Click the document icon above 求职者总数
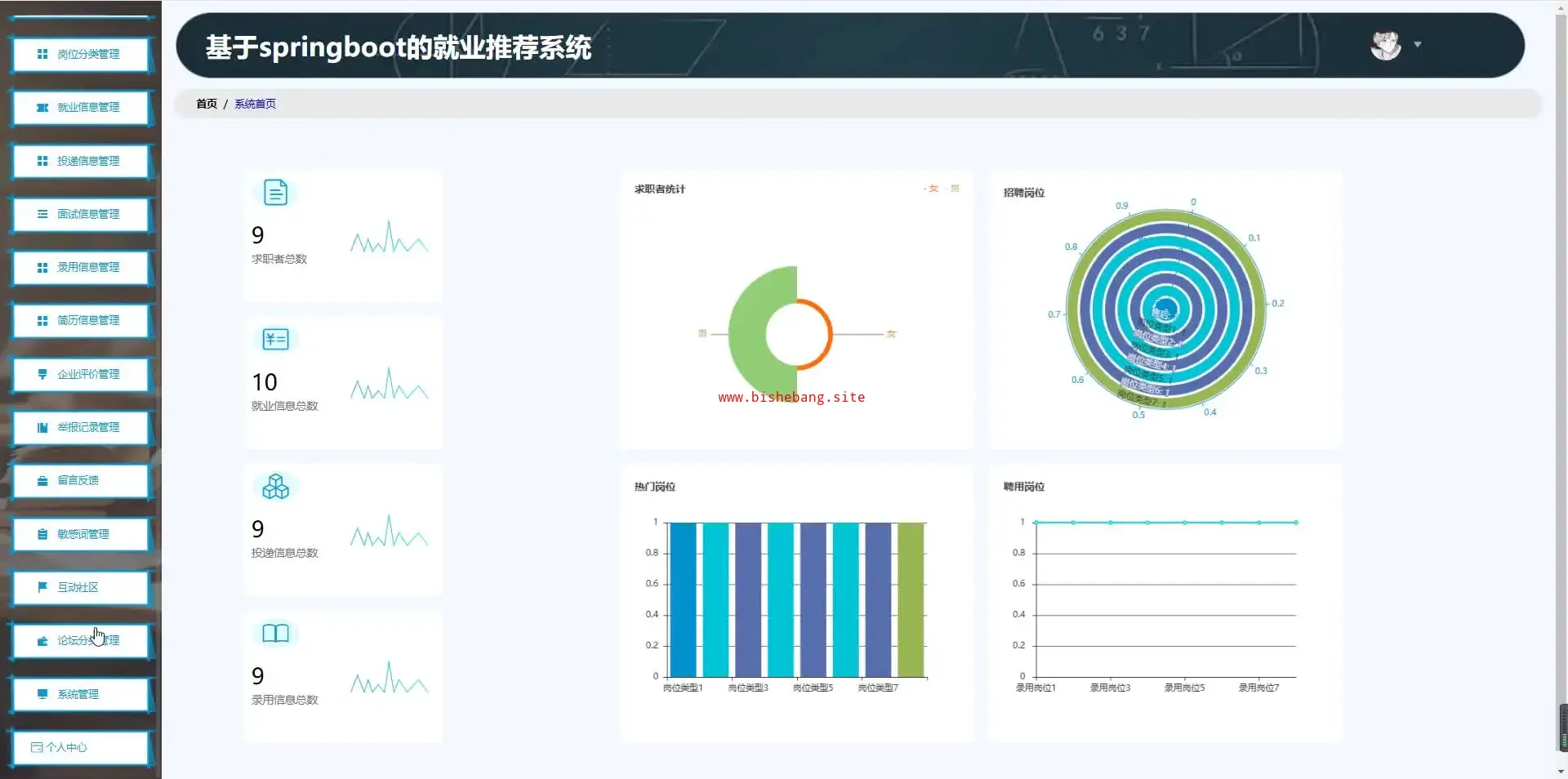The height and width of the screenshot is (779, 1568). (276, 193)
